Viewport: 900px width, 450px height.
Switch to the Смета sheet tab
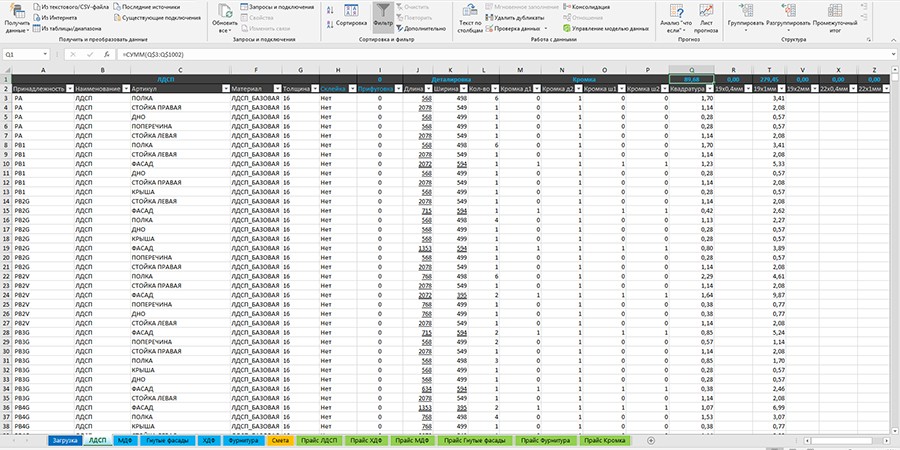[280, 440]
